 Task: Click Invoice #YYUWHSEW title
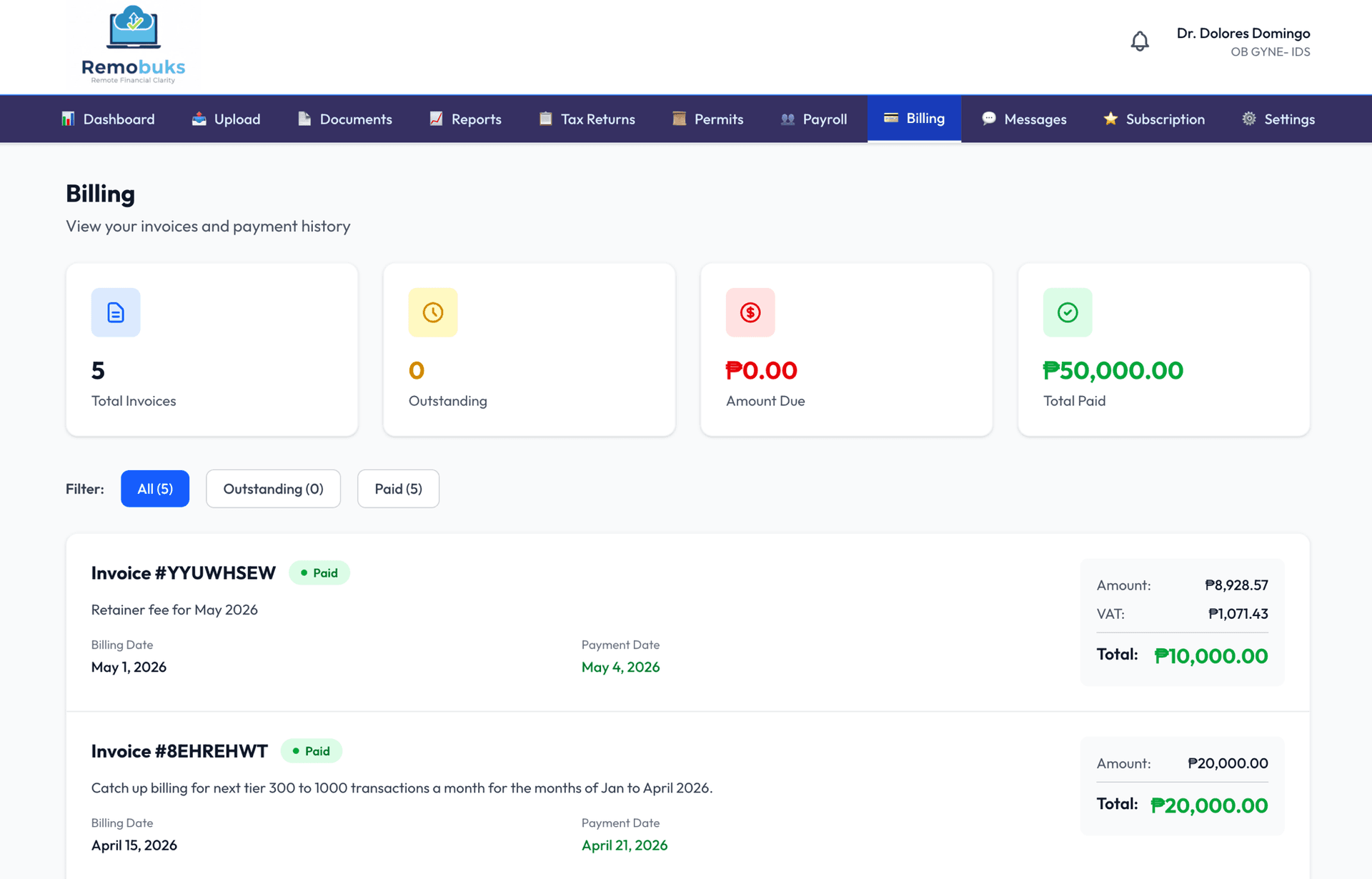[x=183, y=573]
